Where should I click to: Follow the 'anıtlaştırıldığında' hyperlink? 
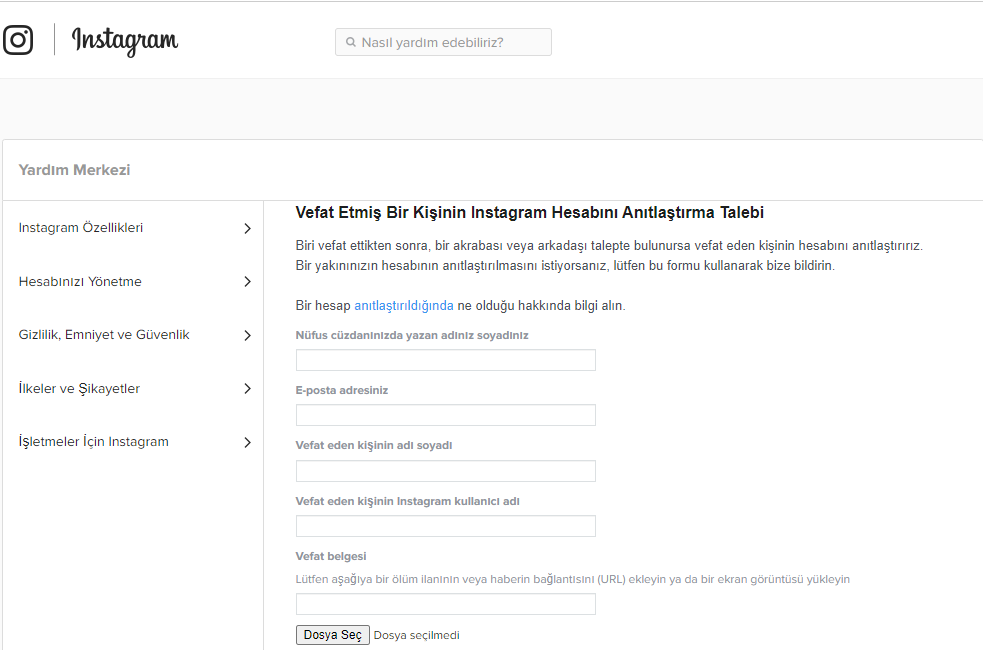(x=403, y=305)
